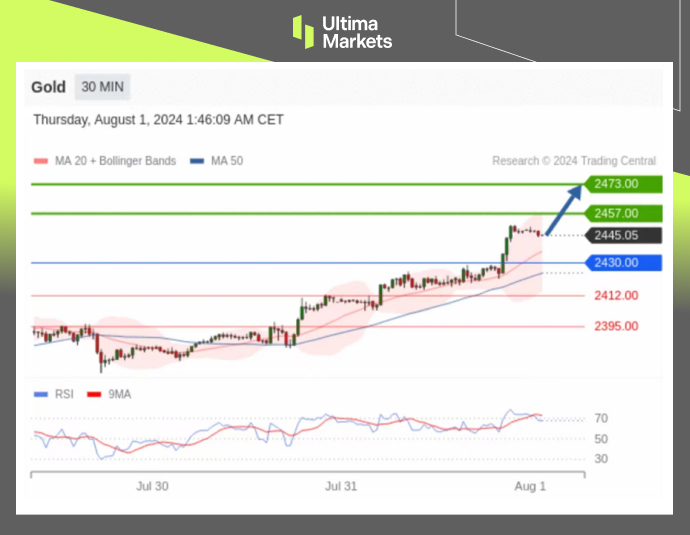
Task: Open the Trading Central research credit
Action: pos(574,161)
